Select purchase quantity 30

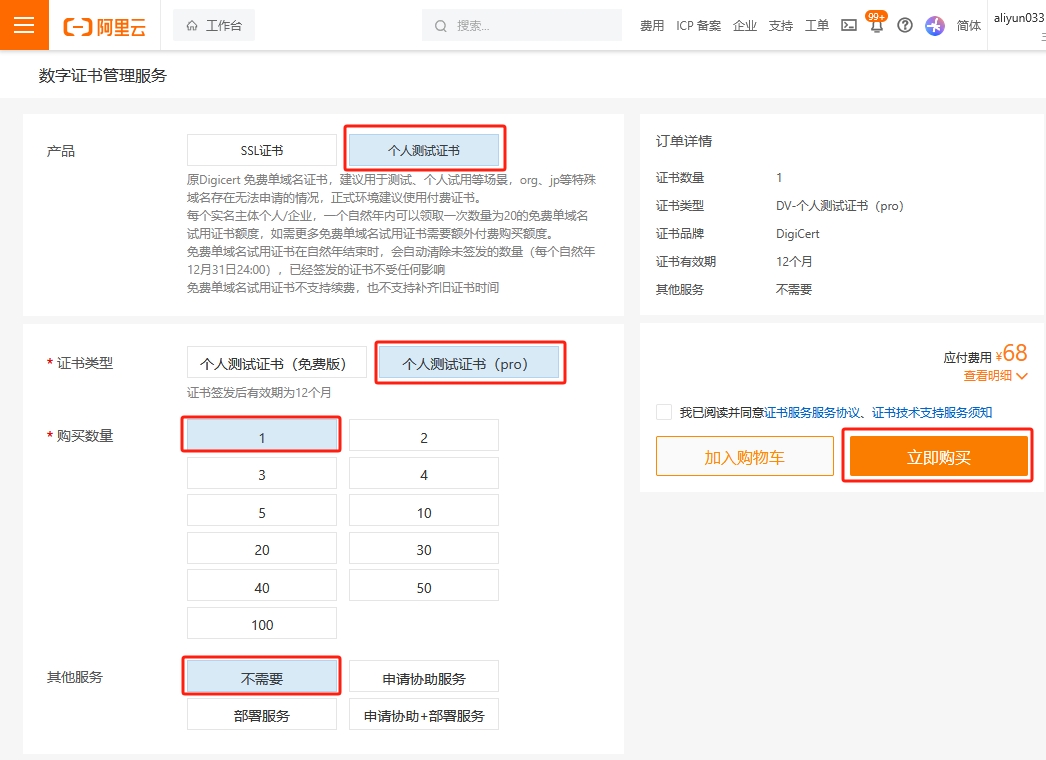click(x=424, y=549)
